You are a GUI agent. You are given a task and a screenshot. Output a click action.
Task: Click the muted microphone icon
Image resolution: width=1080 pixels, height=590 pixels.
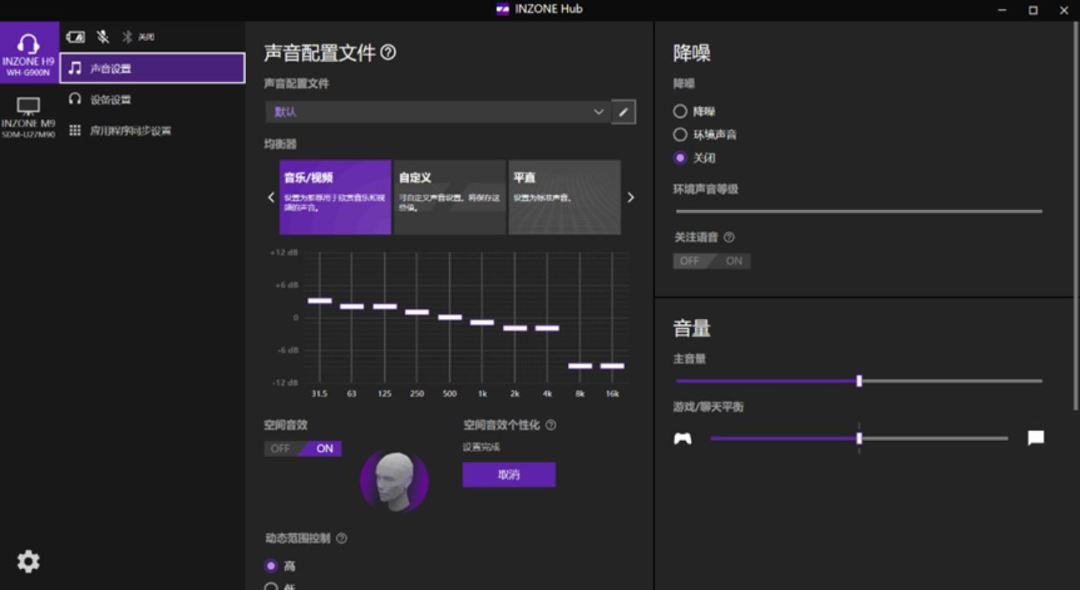pos(103,37)
